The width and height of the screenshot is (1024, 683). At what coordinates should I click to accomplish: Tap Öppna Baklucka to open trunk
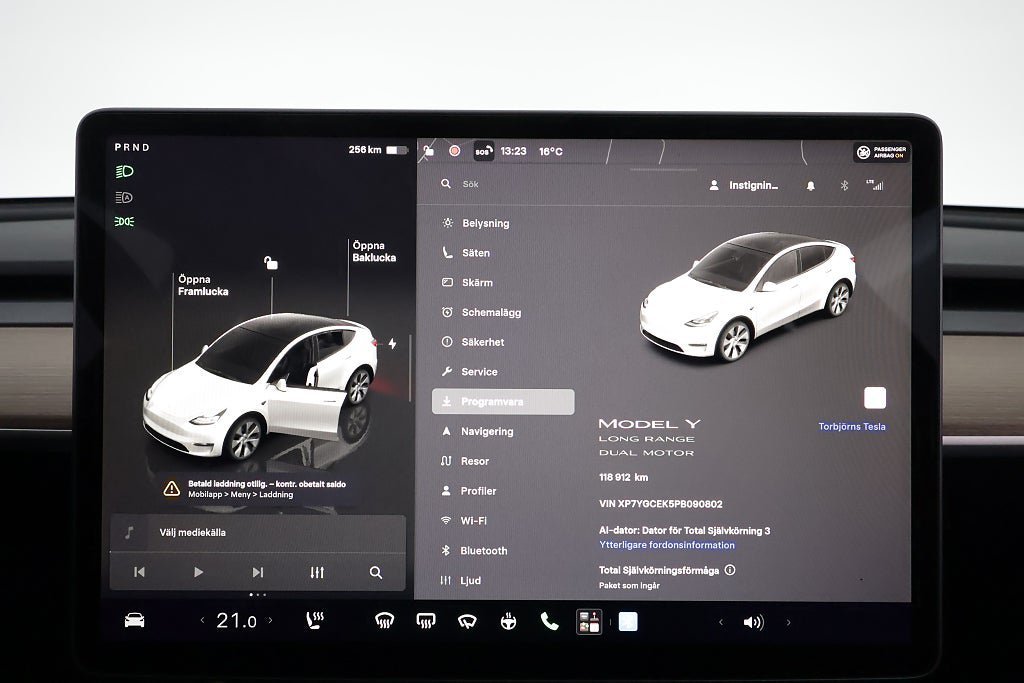tap(374, 251)
